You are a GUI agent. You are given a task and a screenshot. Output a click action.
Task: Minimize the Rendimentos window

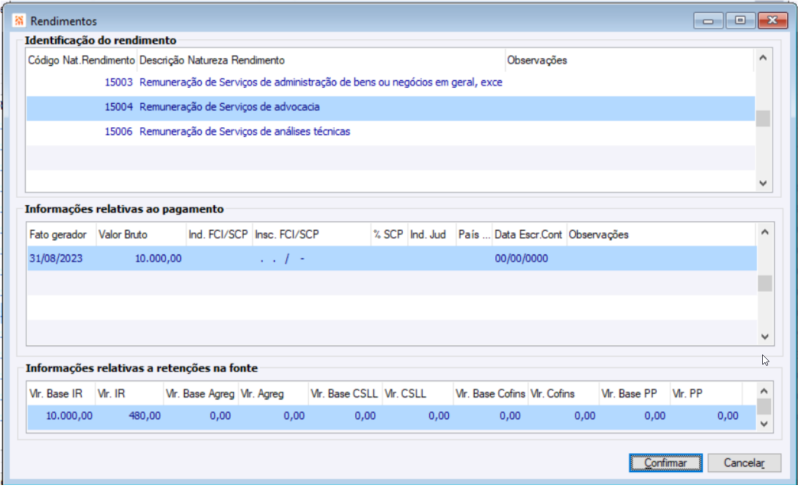(x=708, y=20)
